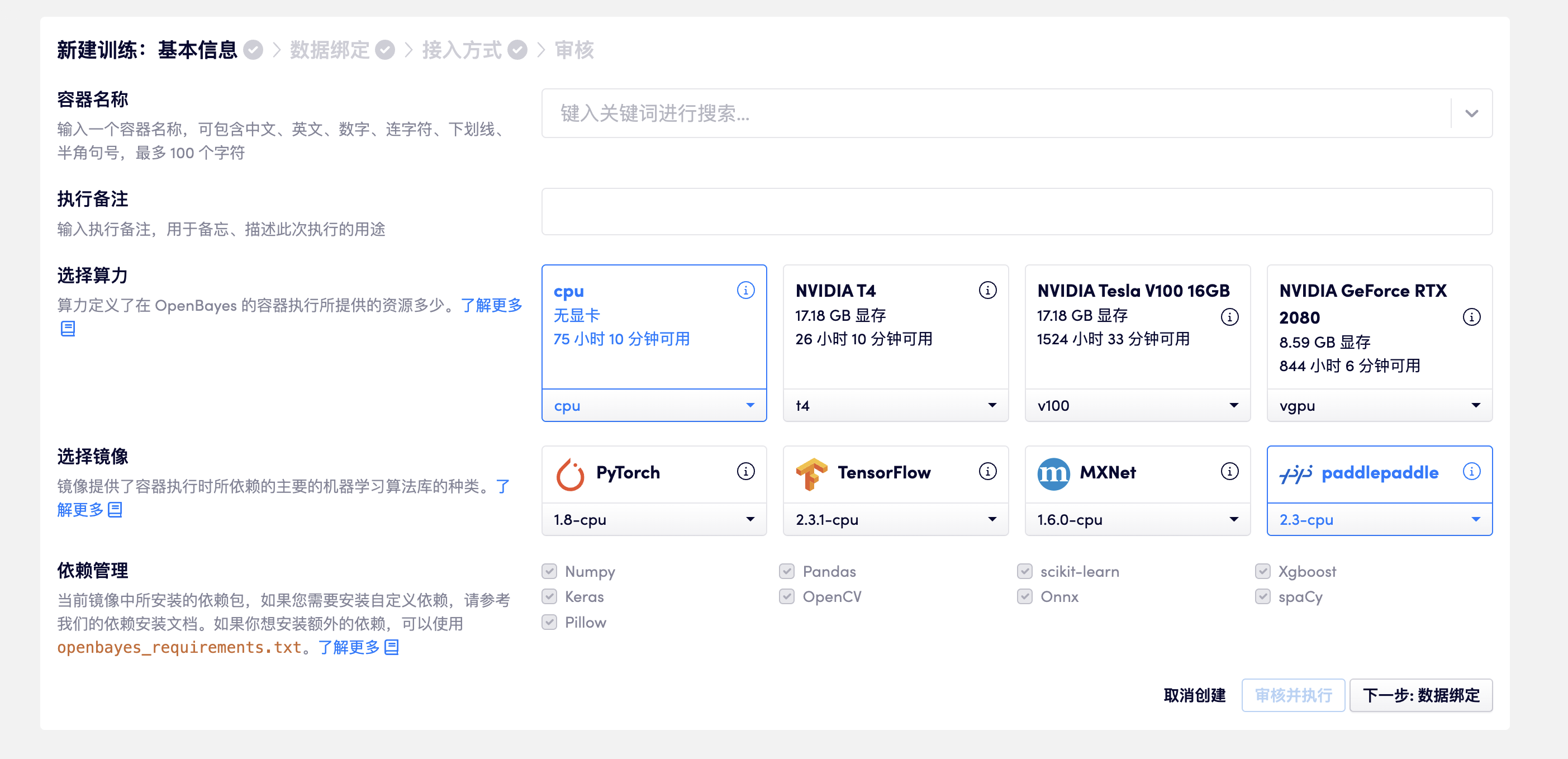Open 了解更多 link under 选择算力
Image resolution: width=1568 pixels, height=759 pixels.
coord(491,305)
